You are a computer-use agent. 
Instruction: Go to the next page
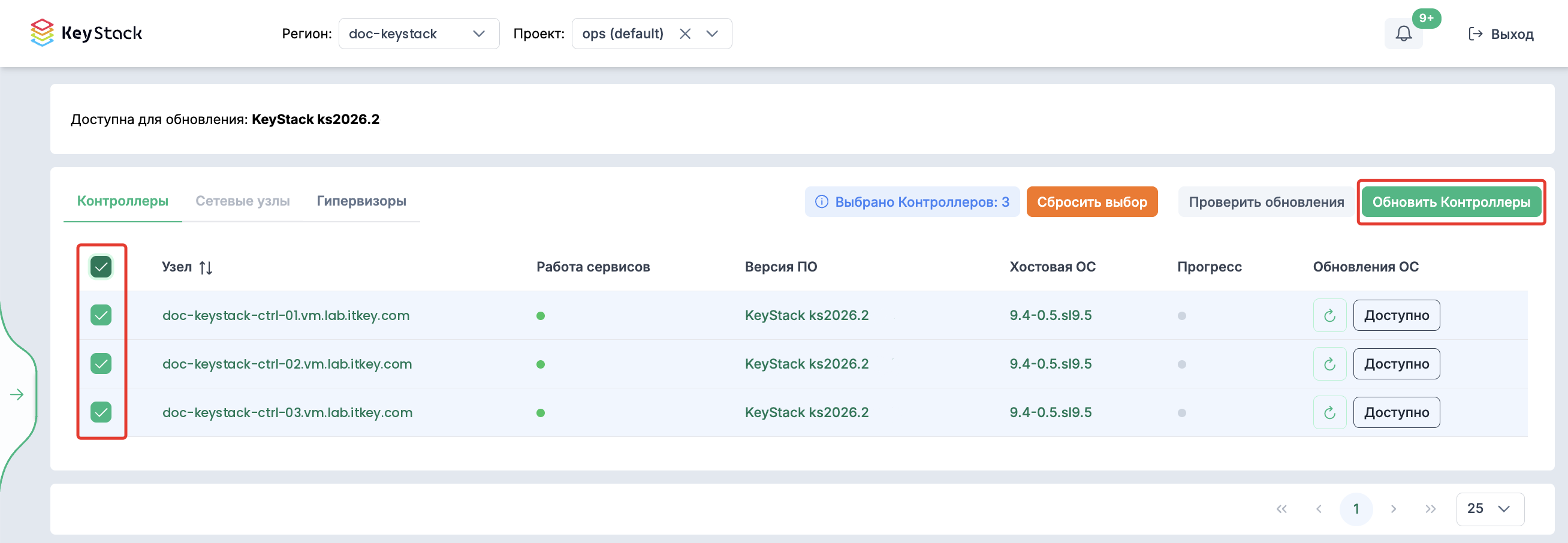coord(1394,509)
